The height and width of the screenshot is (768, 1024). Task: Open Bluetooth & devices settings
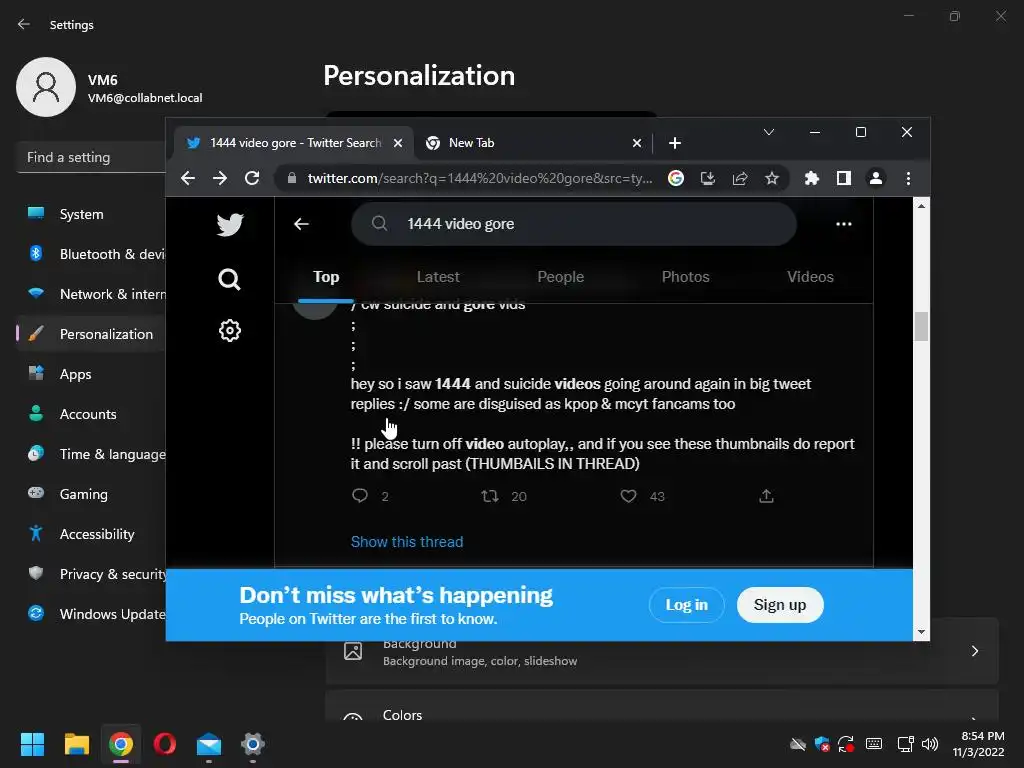[91, 254]
